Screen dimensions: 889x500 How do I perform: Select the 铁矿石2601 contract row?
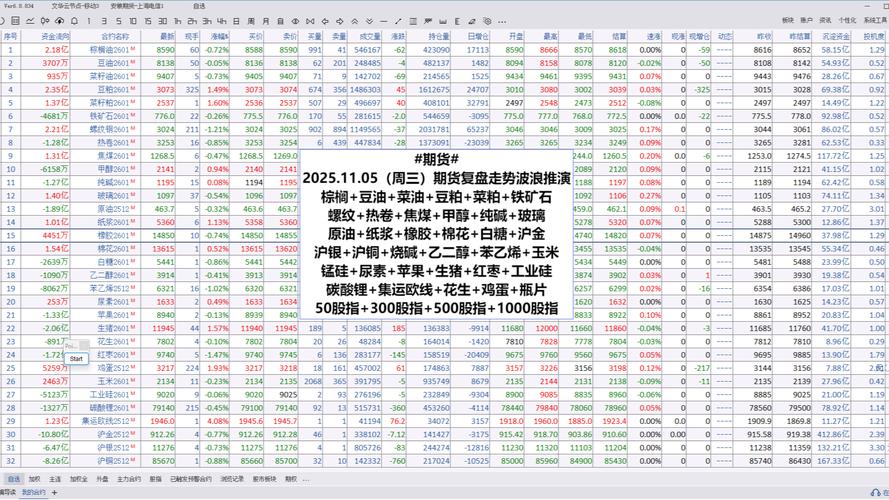pos(444,116)
